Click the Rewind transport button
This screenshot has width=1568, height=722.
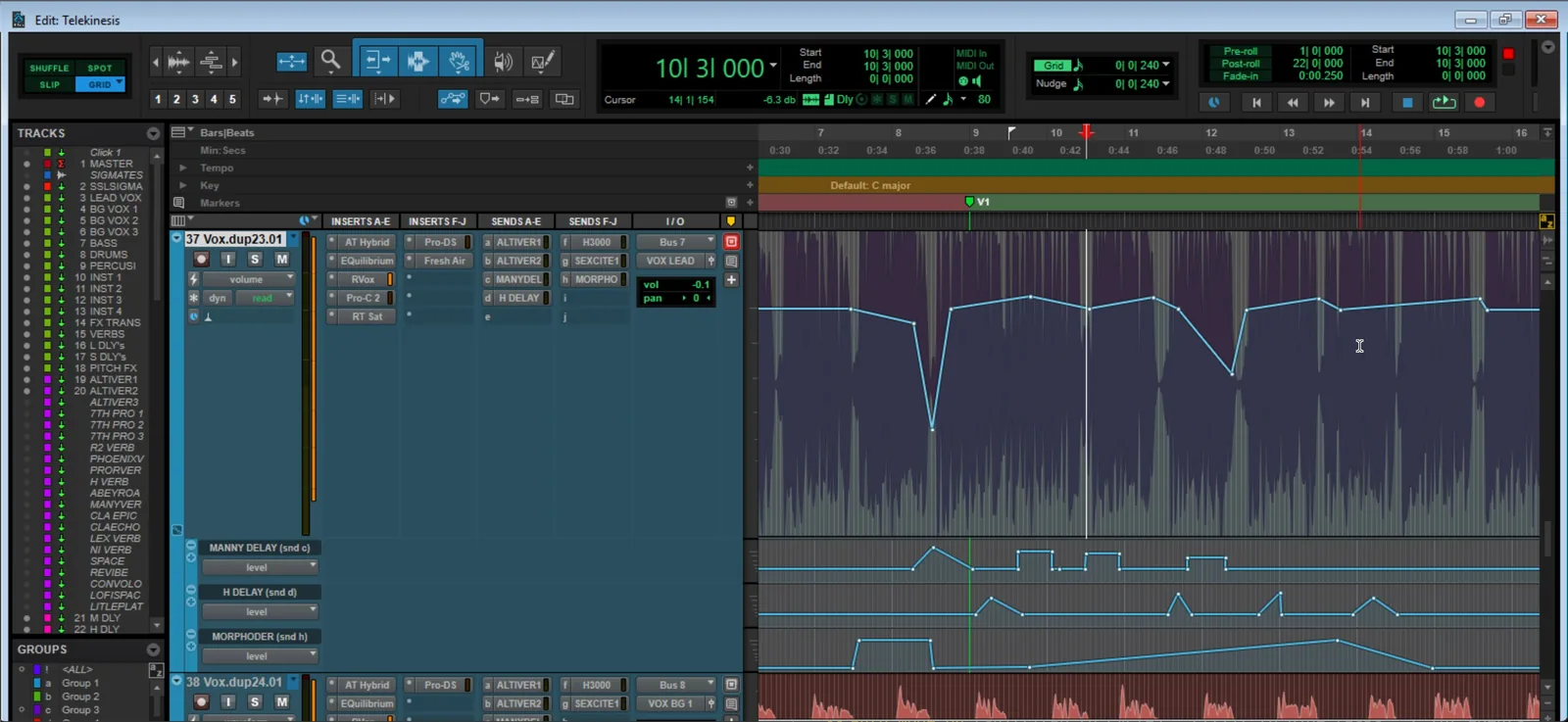1293,102
